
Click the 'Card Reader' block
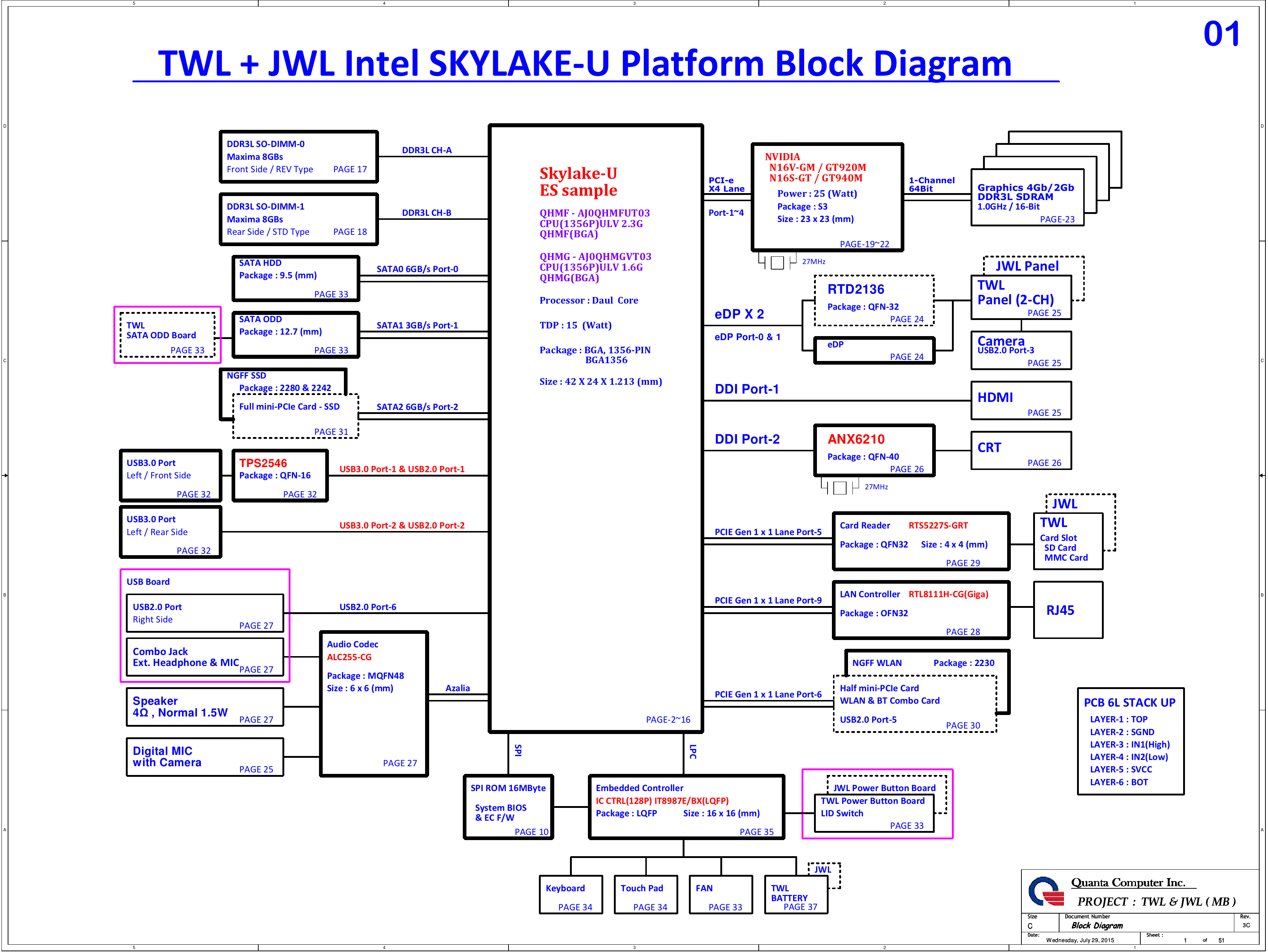pos(921,542)
